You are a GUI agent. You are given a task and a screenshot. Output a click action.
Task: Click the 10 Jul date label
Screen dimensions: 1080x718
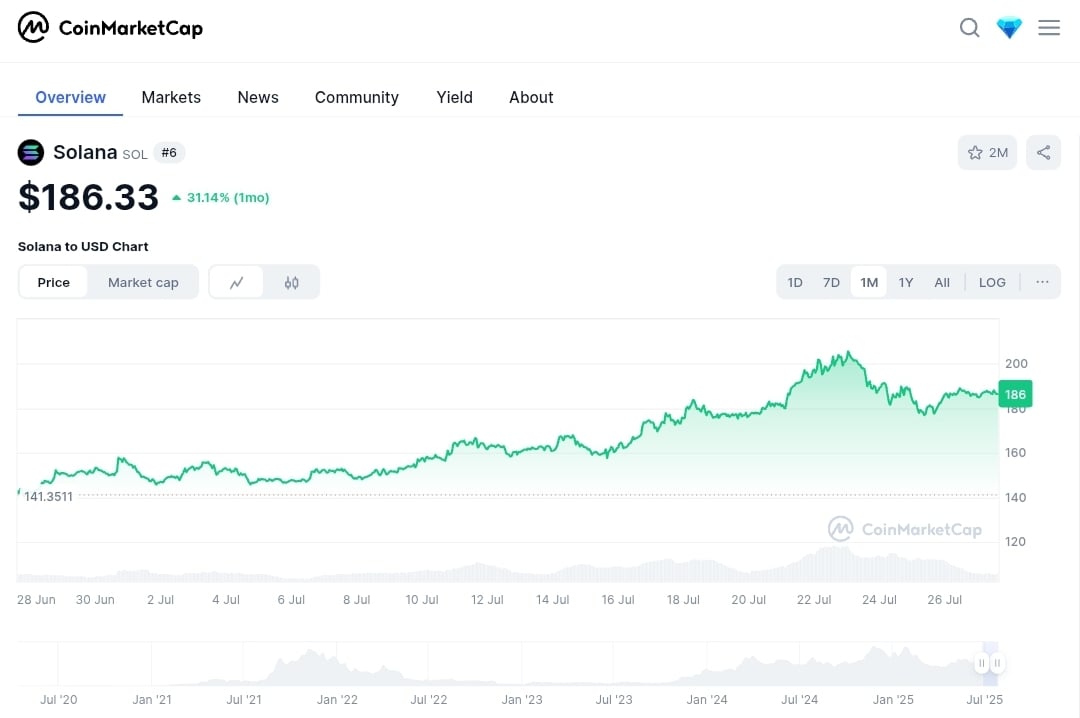tap(422, 599)
